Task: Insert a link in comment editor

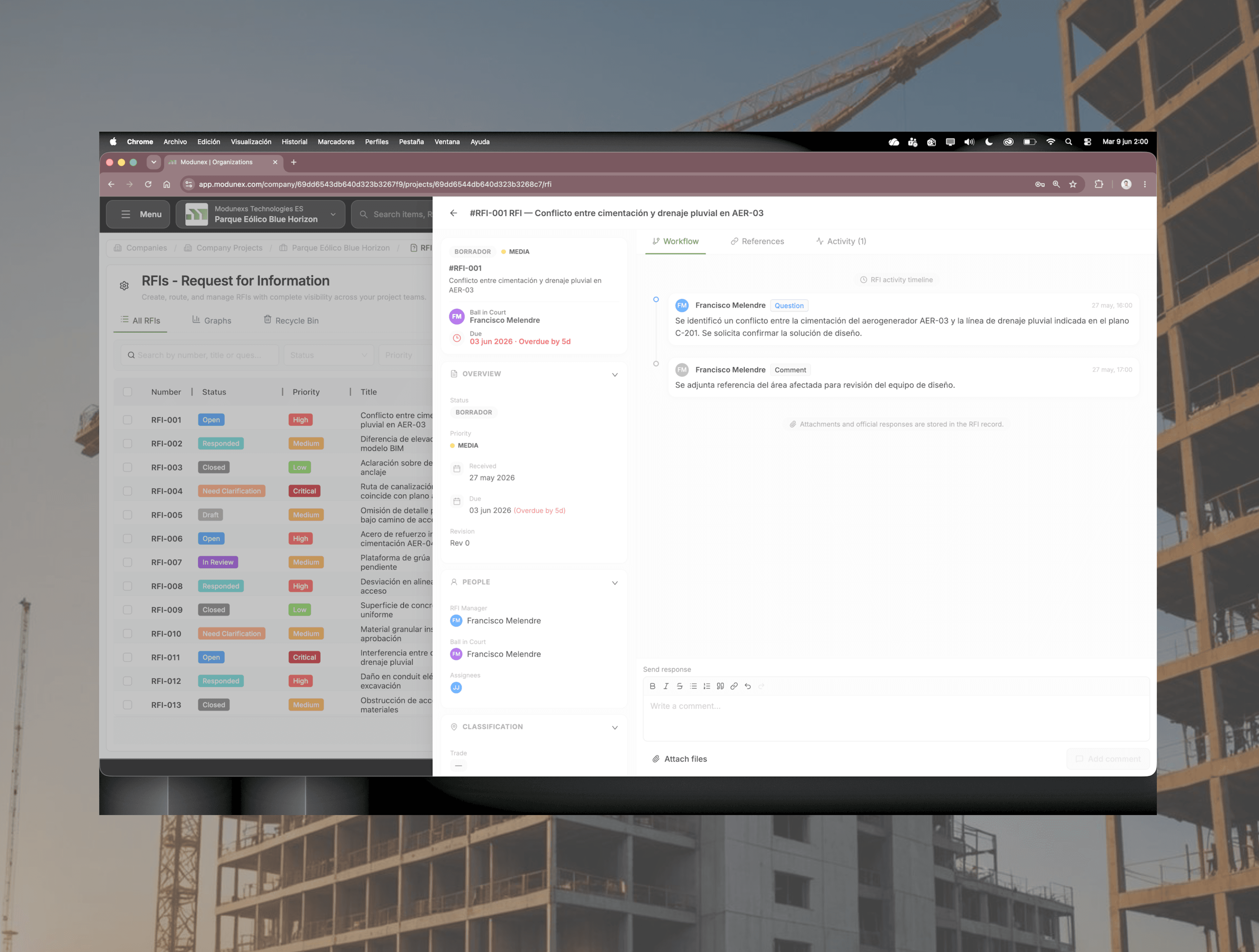Action: click(734, 686)
